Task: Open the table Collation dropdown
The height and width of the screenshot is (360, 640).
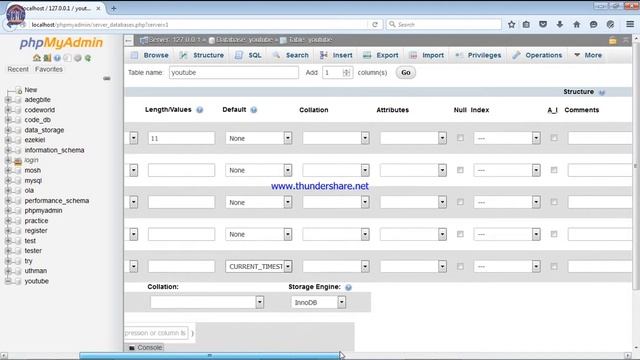Action: click(207, 302)
